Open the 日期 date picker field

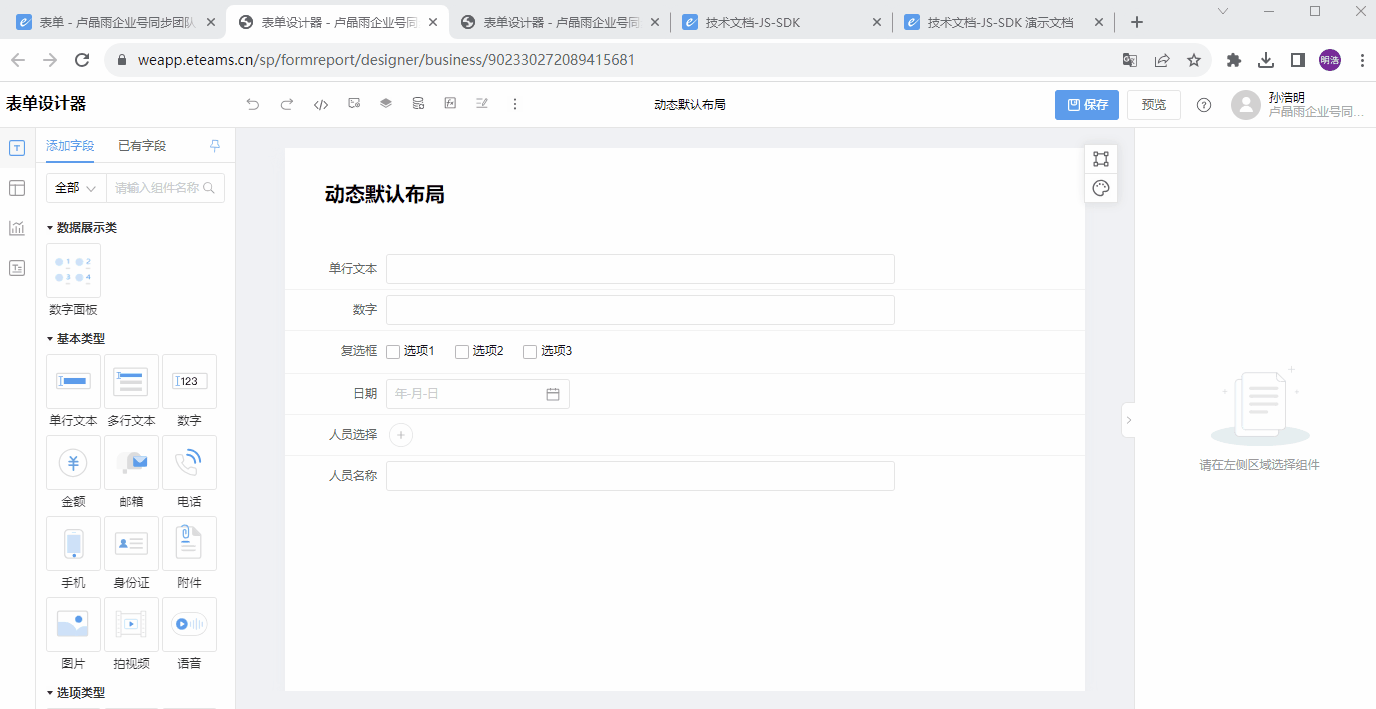click(477, 394)
